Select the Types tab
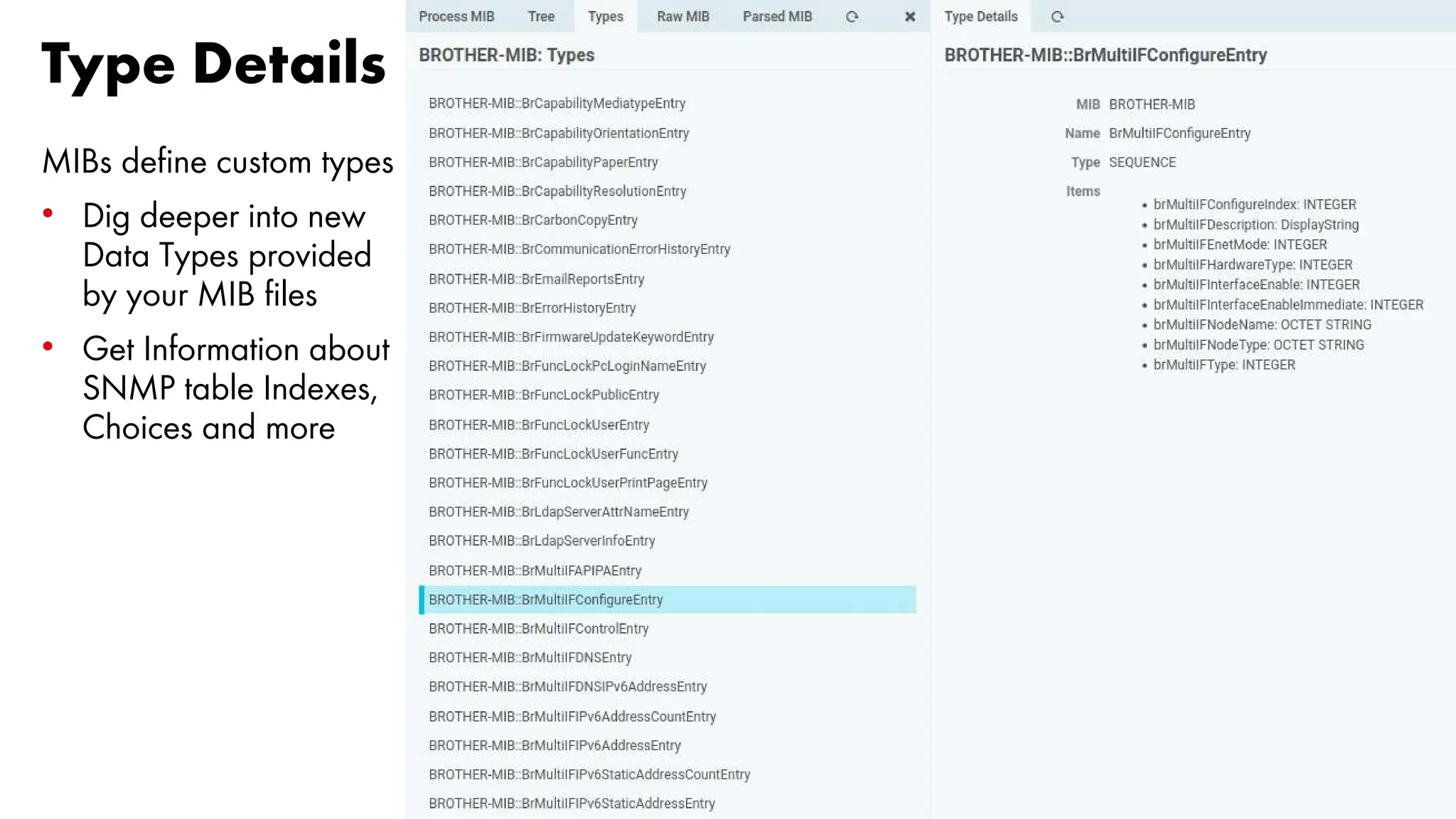Image resolution: width=1456 pixels, height=819 pixels. tap(606, 16)
